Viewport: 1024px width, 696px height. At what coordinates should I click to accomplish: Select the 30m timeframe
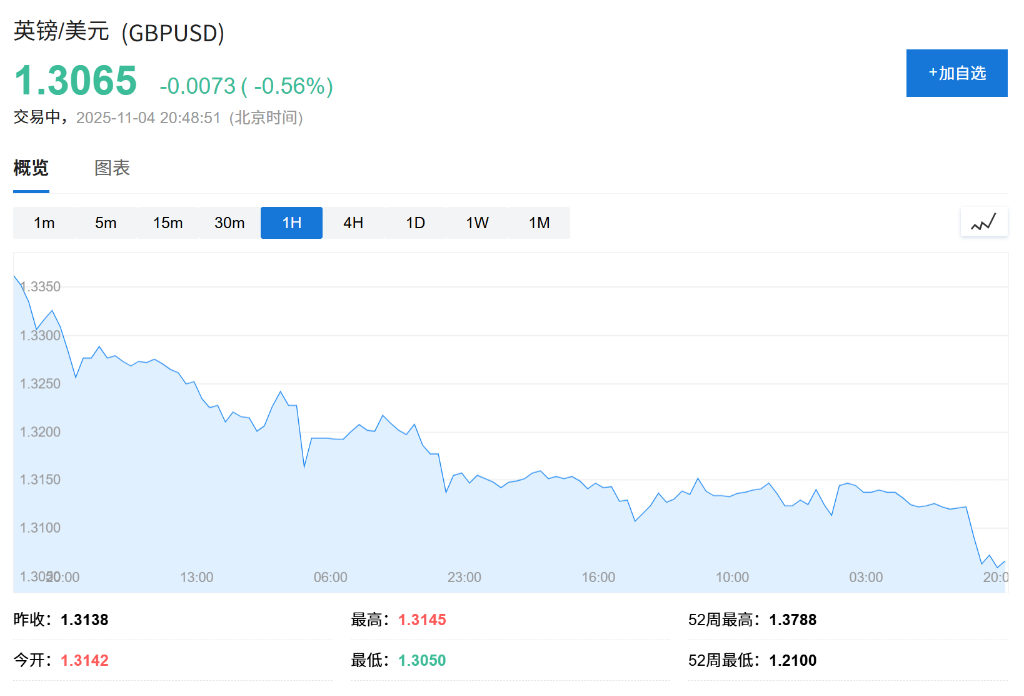229,223
